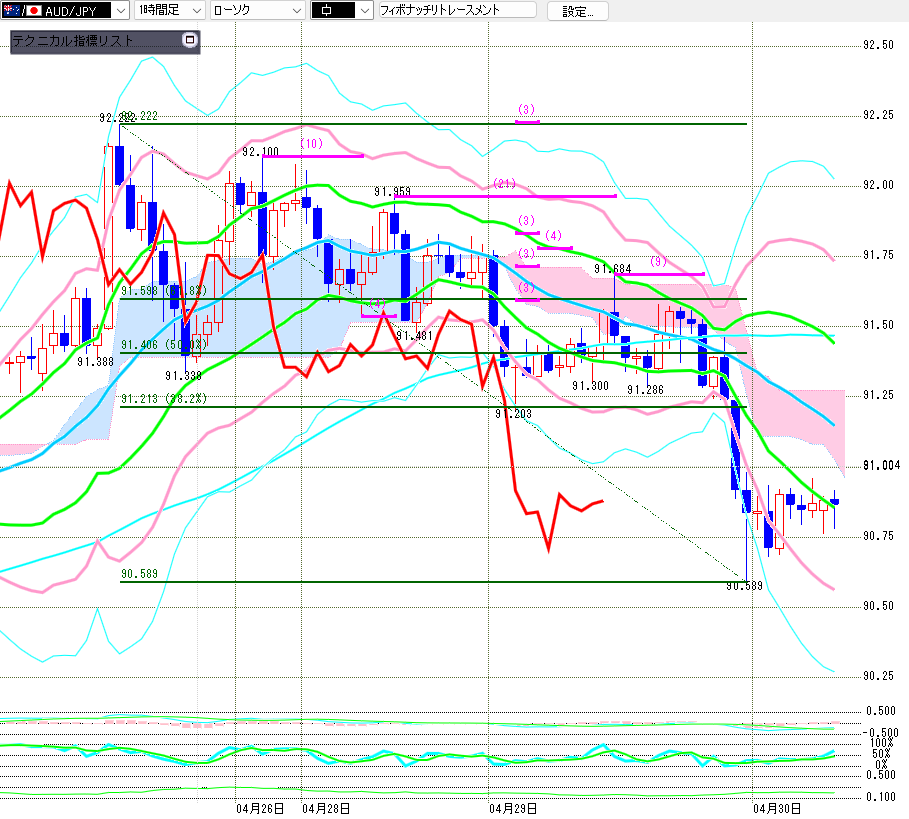Click the 設定... button

click(577, 11)
